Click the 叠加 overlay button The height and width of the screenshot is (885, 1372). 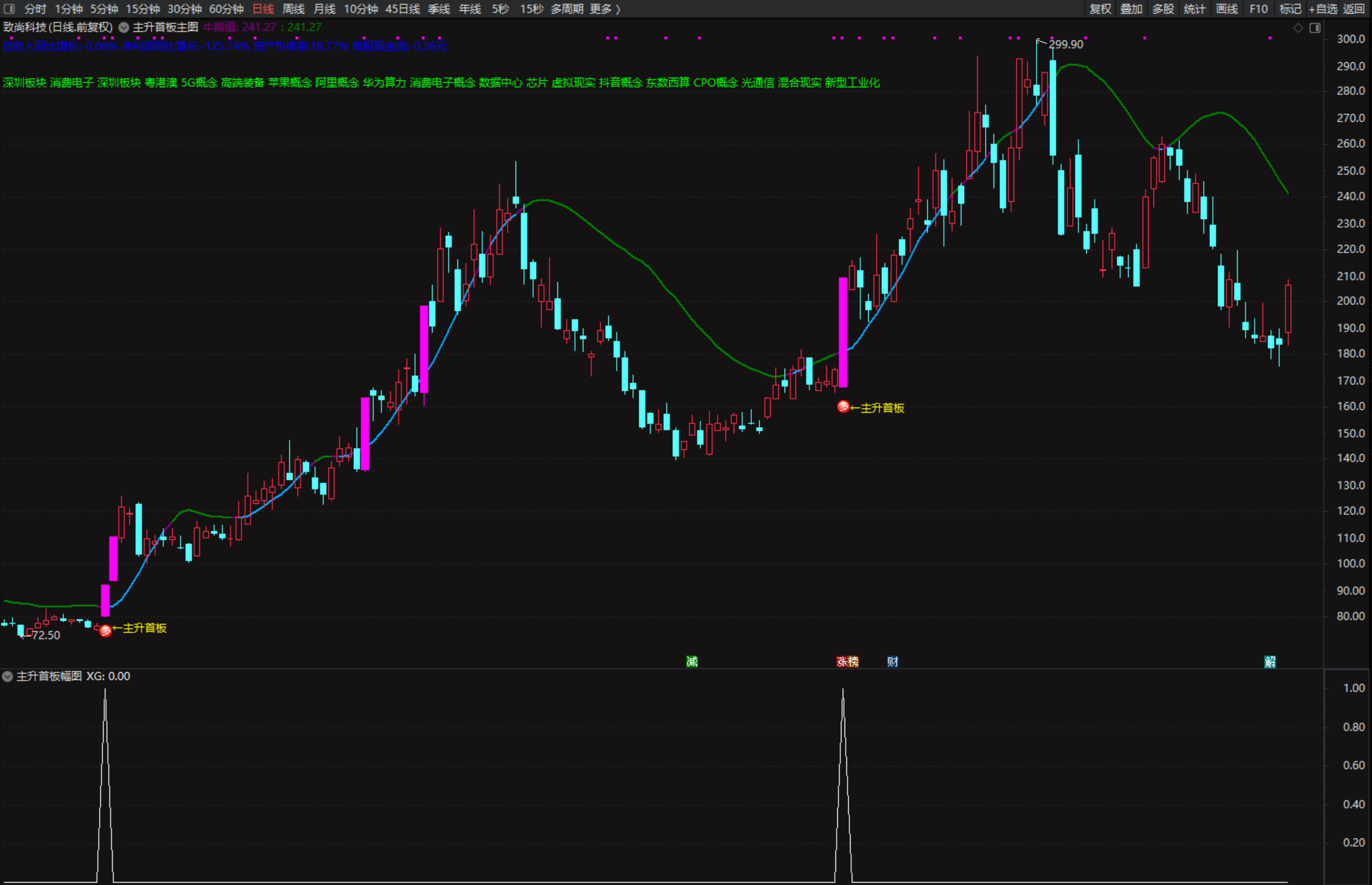[x=1131, y=9]
